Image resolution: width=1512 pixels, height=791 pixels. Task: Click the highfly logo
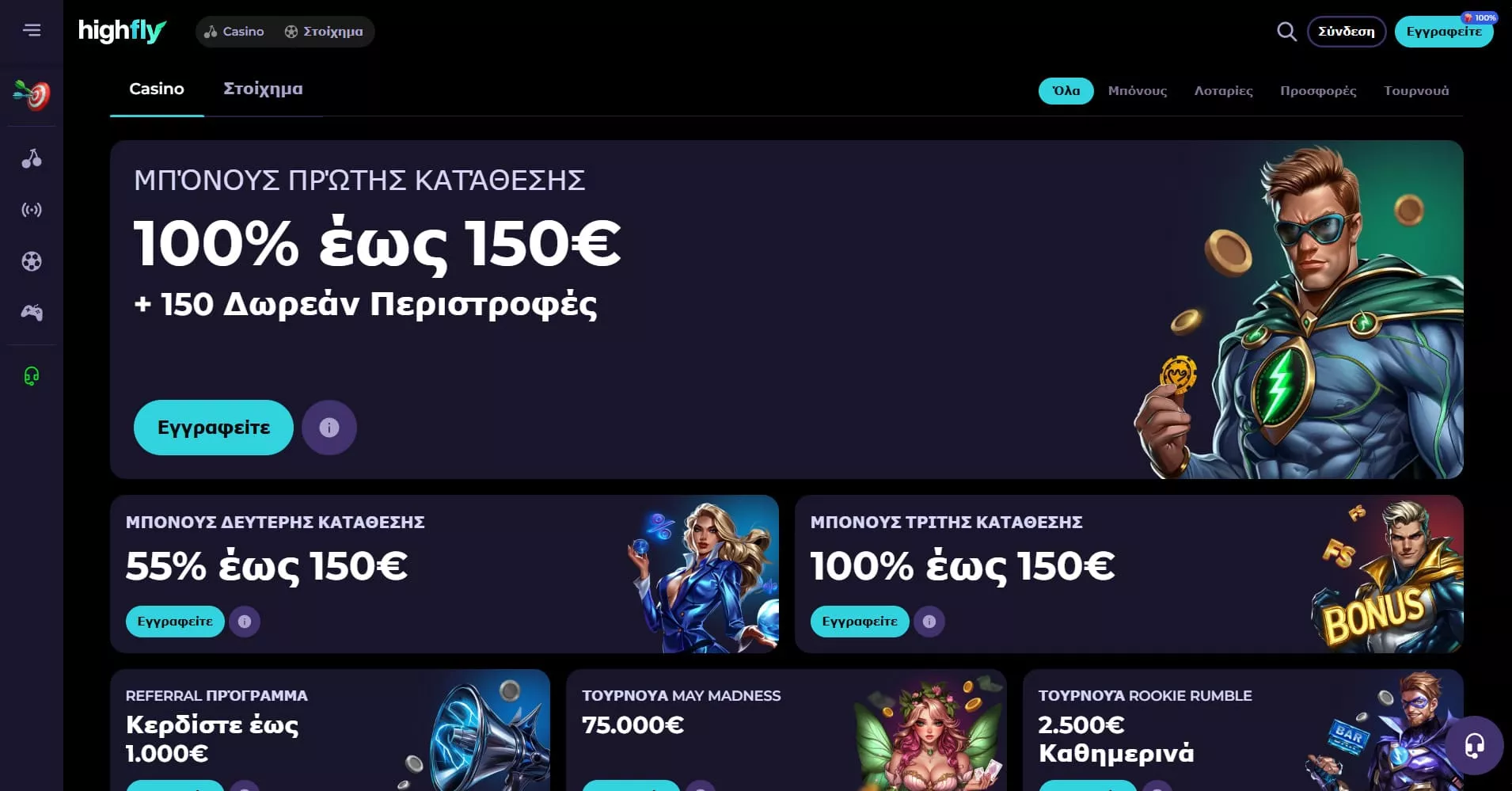pyautogui.click(x=122, y=31)
